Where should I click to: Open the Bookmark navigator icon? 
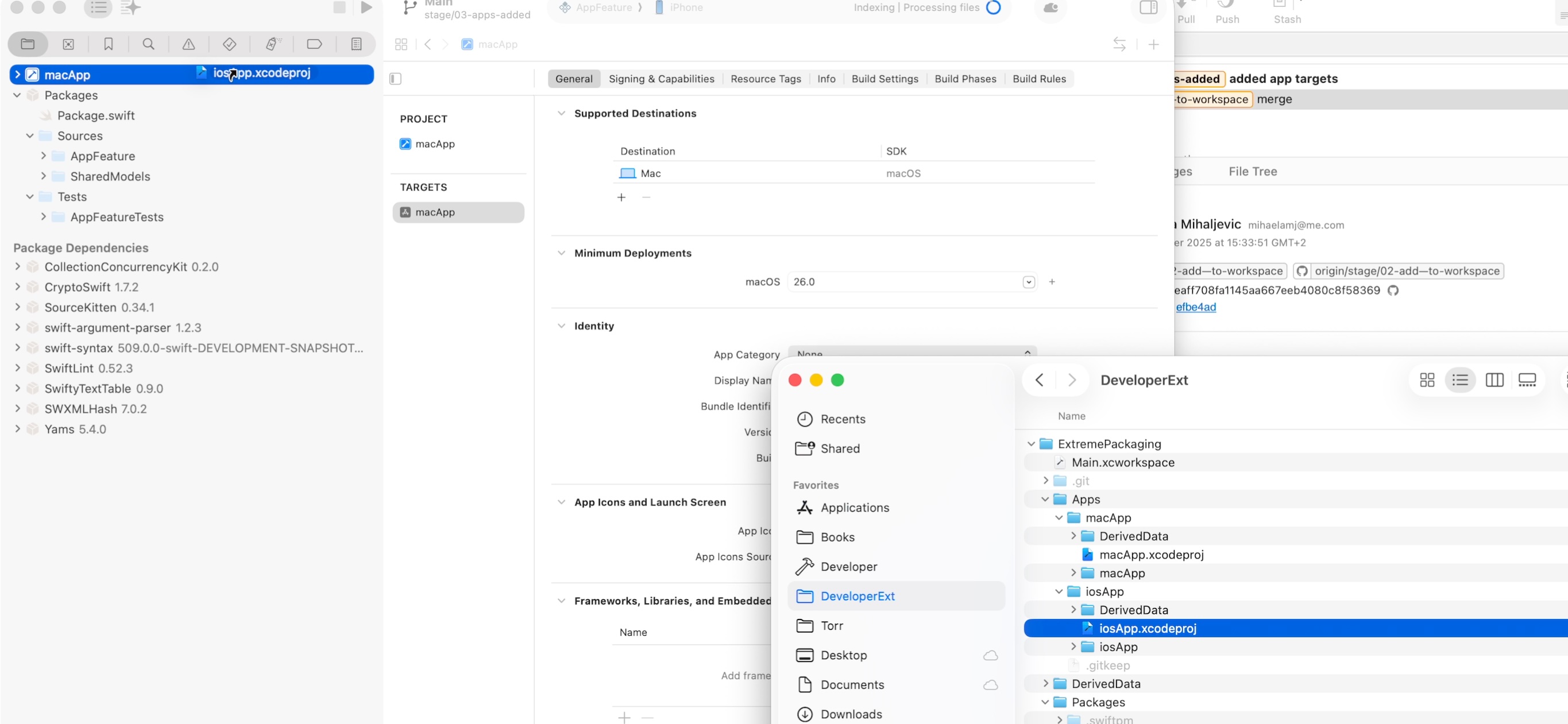pyautogui.click(x=109, y=44)
